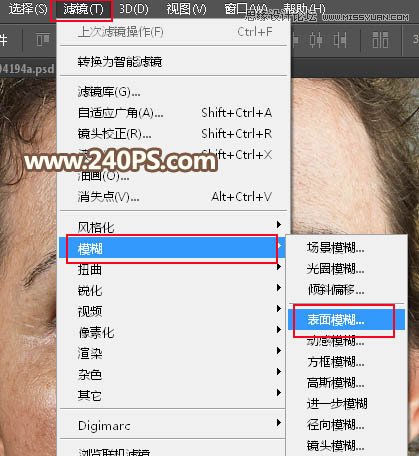Screen dimensions: 419x456
Task: Click the align horizontal centers icon
Action: coord(316,40)
